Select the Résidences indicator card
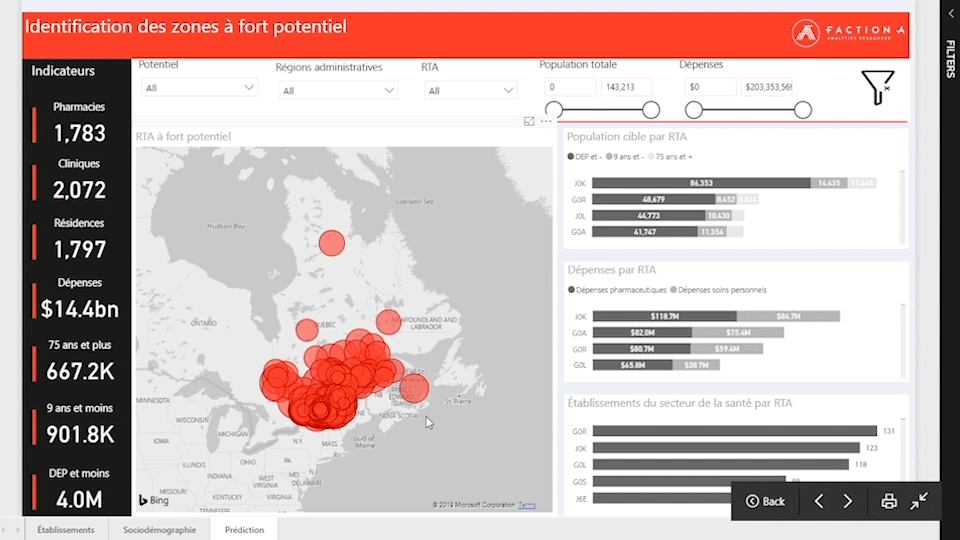 click(x=79, y=239)
